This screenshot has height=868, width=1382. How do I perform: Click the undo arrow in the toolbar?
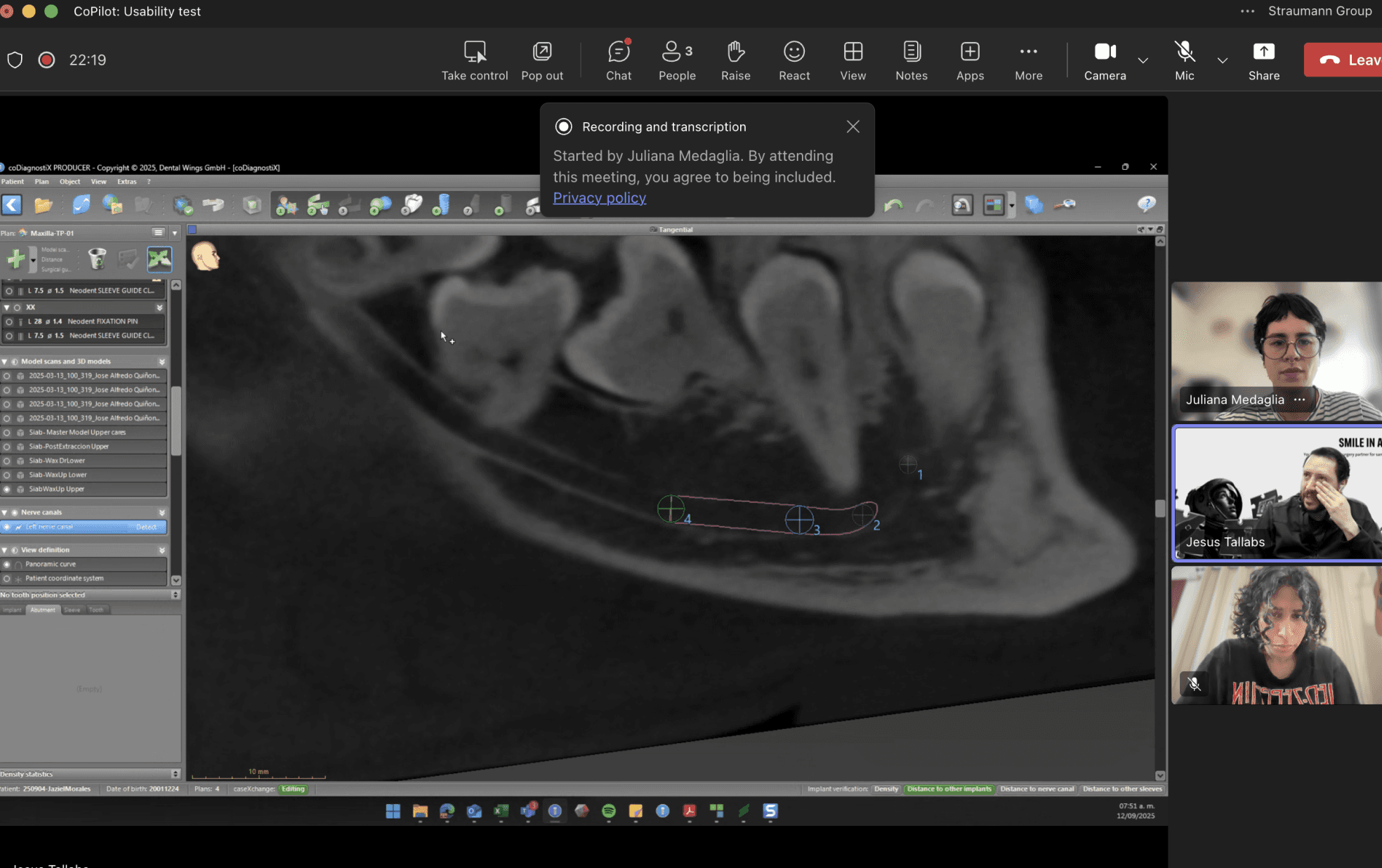893,205
